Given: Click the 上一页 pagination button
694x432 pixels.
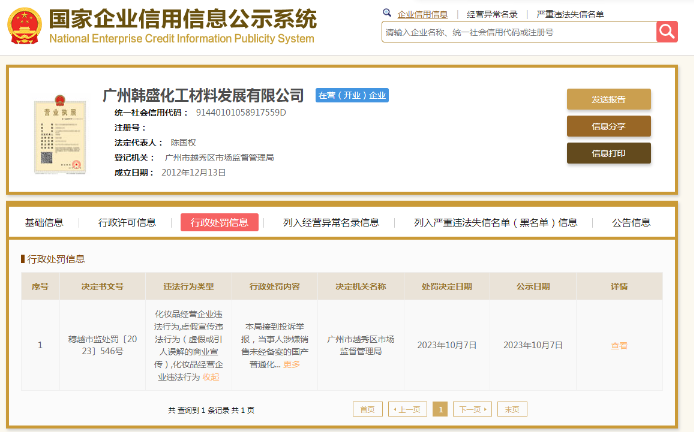Looking at the screenshot, I should click(407, 409).
